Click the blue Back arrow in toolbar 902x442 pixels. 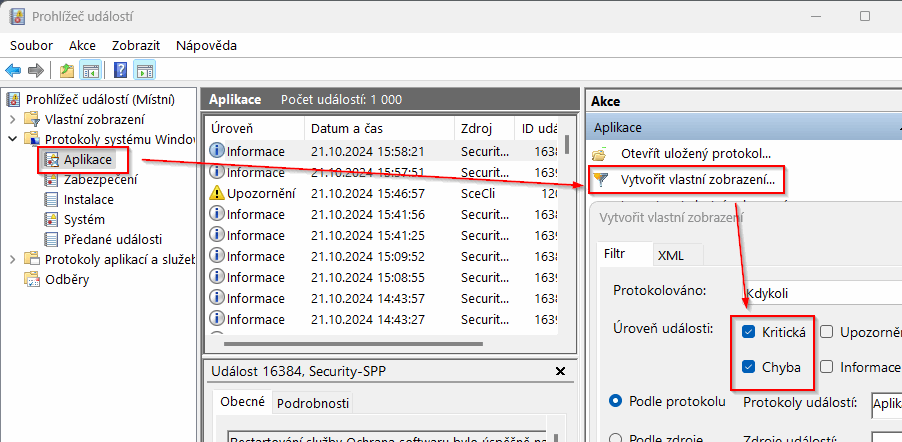tap(13, 70)
